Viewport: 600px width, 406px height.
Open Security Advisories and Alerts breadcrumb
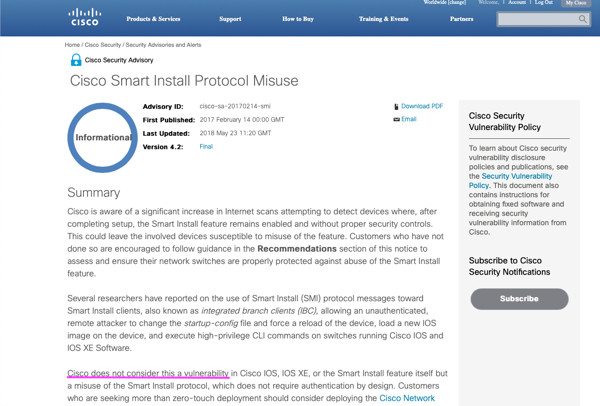point(163,45)
